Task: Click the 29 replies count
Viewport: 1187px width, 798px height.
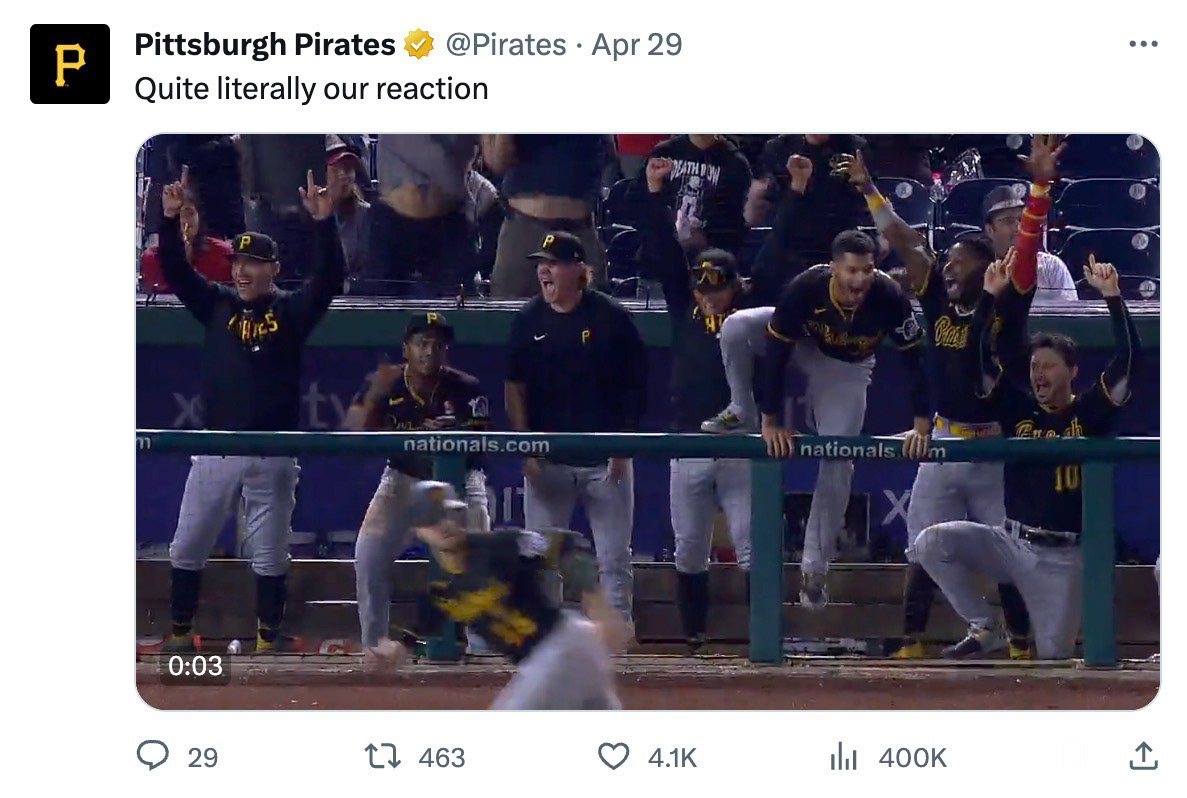Action: (203, 758)
